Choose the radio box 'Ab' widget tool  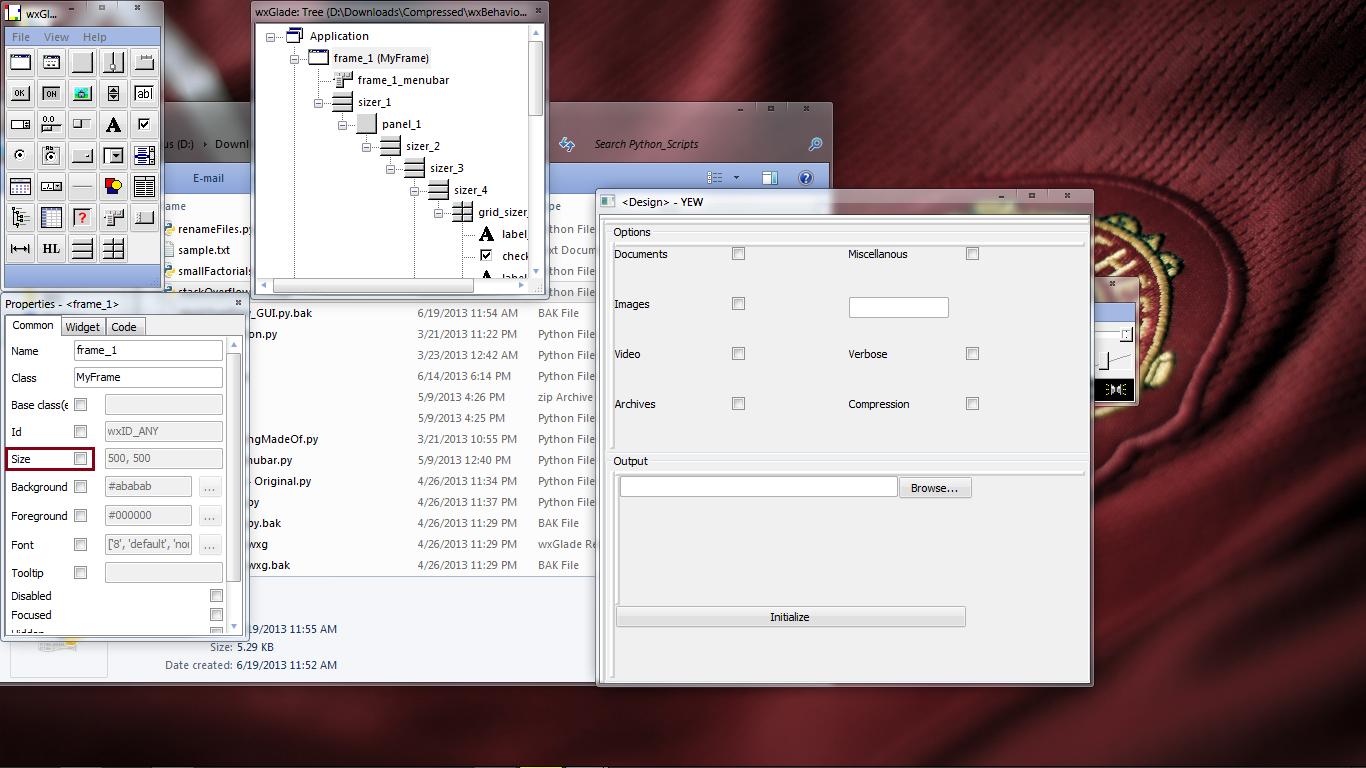[x=51, y=155]
